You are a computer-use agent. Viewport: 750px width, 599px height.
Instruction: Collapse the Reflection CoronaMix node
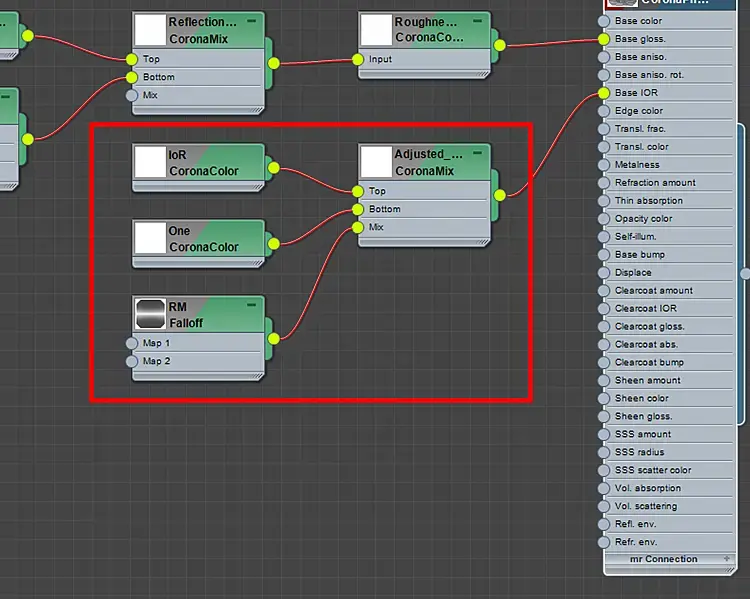pos(252,21)
